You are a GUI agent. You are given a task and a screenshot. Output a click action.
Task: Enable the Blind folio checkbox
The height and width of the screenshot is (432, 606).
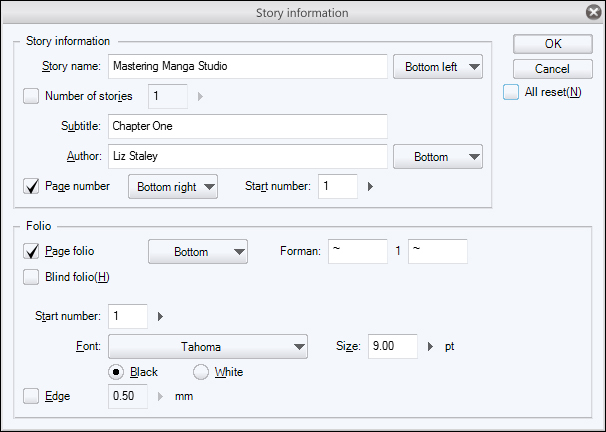pyautogui.click(x=31, y=277)
